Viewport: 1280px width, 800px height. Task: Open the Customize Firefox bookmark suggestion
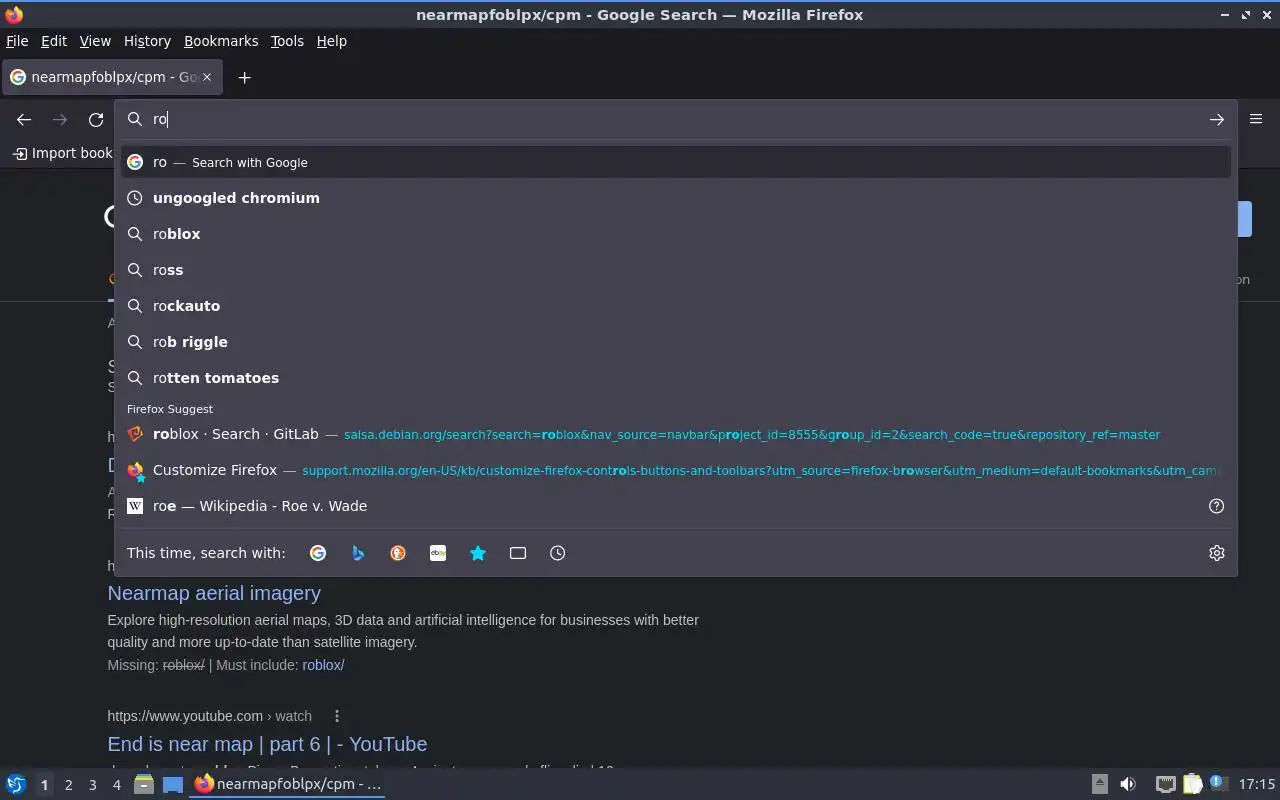click(675, 470)
